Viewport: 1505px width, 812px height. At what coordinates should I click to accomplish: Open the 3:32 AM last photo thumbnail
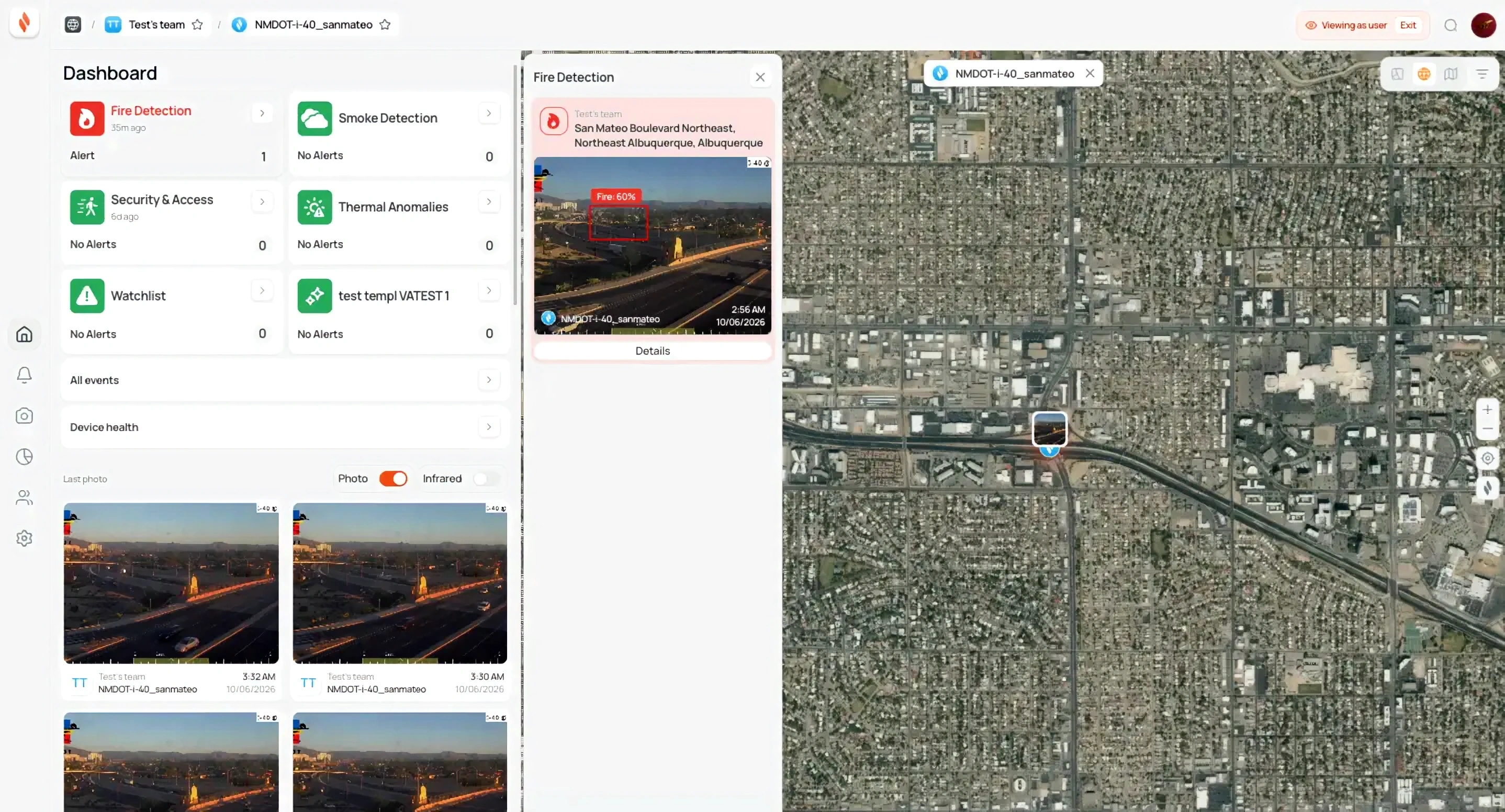point(171,583)
